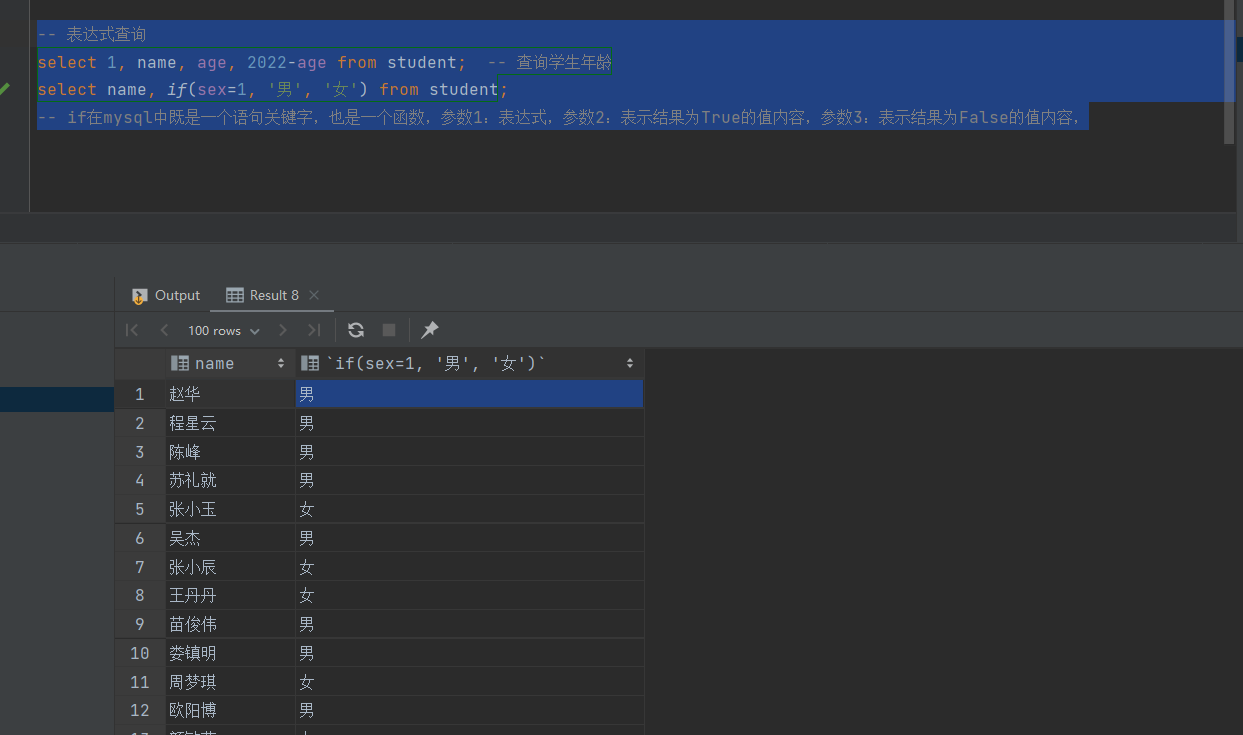This screenshot has height=735, width=1243.
Task: Go to first page of results
Action: tap(132, 330)
